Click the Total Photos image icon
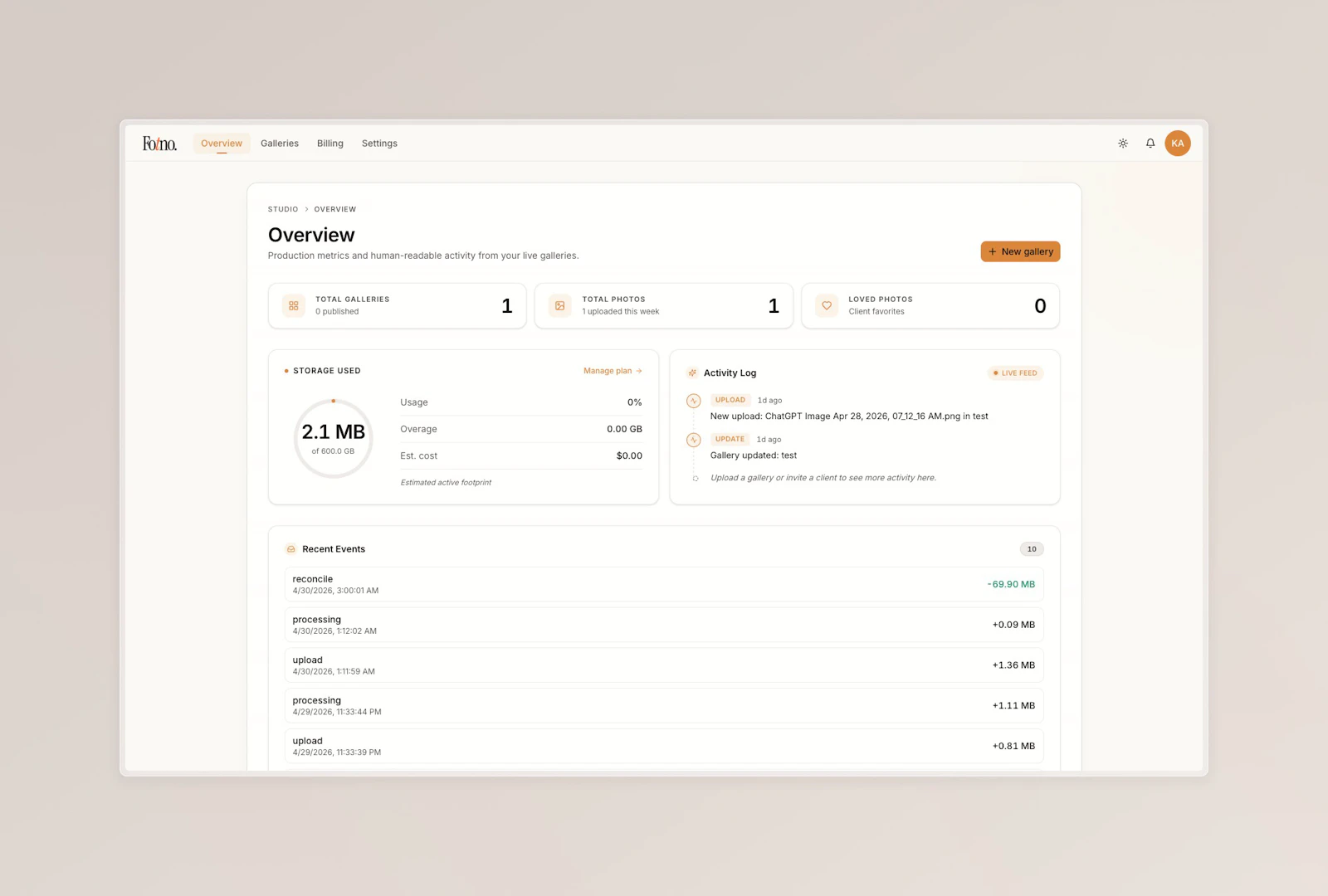The image size is (1328, 896). tap(560, 306)
